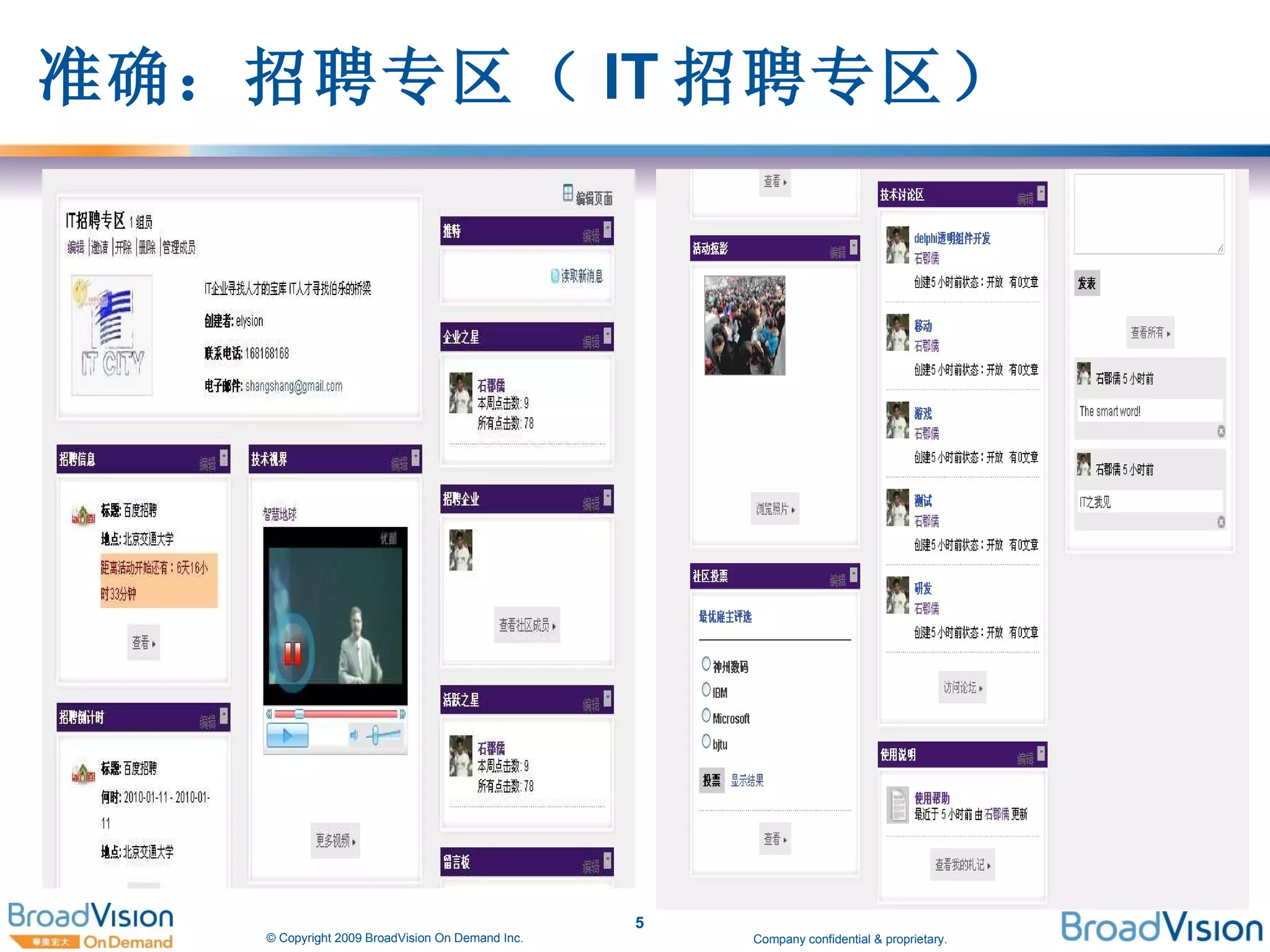Collapse the 社区投票 panel
Screen dimensions: 1270x952
854,574
